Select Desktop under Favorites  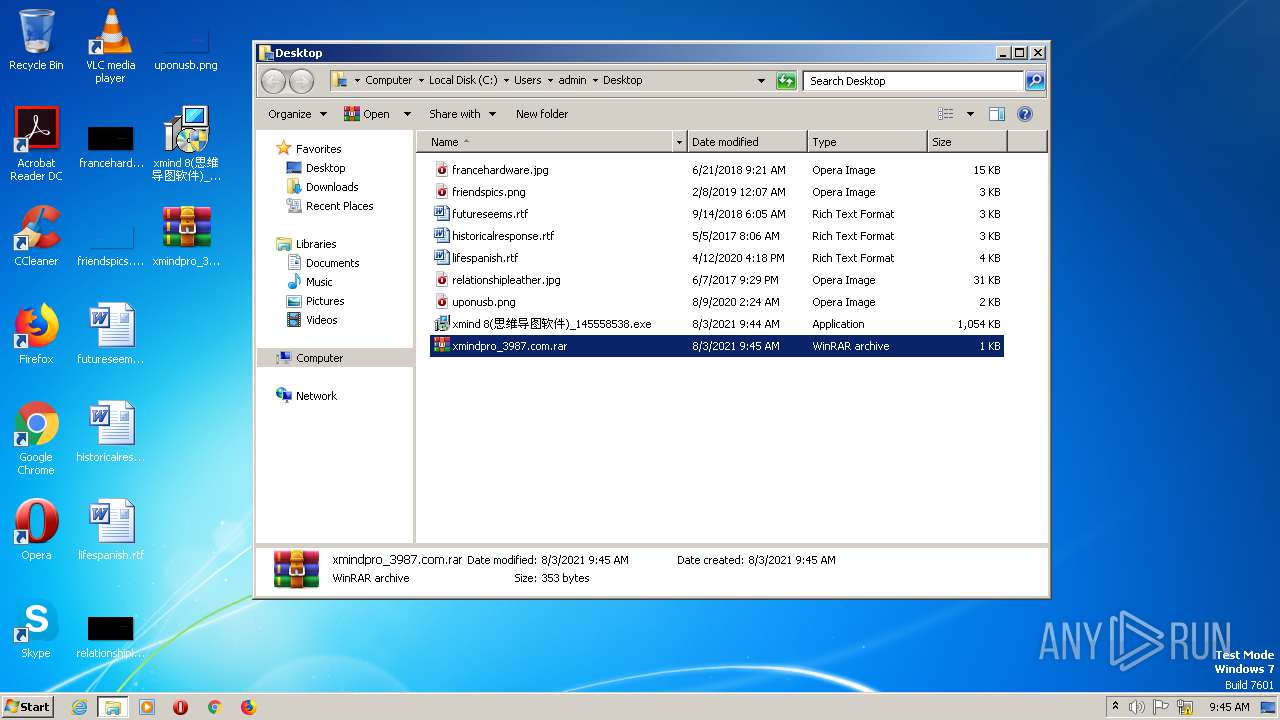click(x=325, y=168)
